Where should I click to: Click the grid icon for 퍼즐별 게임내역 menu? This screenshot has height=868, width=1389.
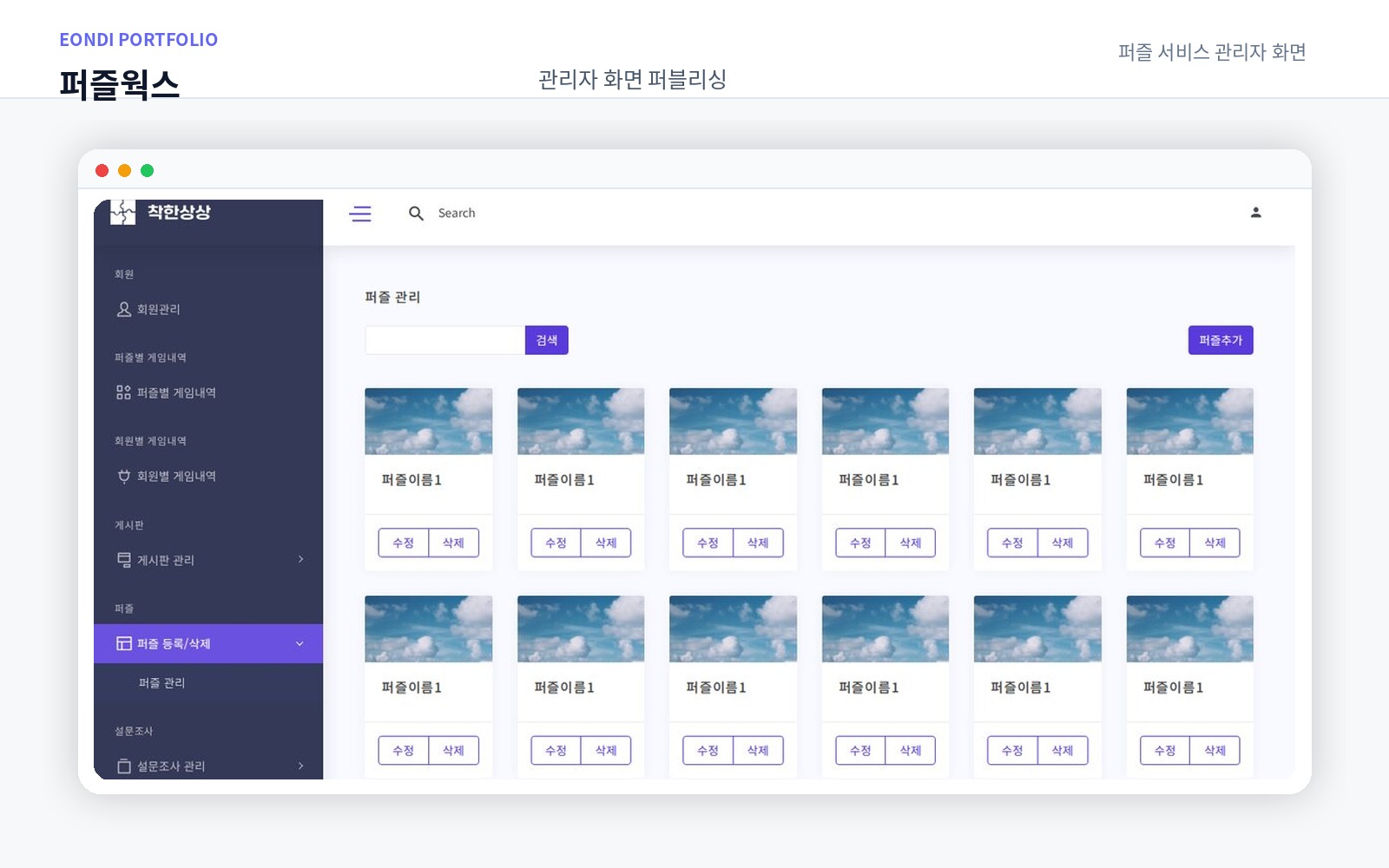[124, 392]
